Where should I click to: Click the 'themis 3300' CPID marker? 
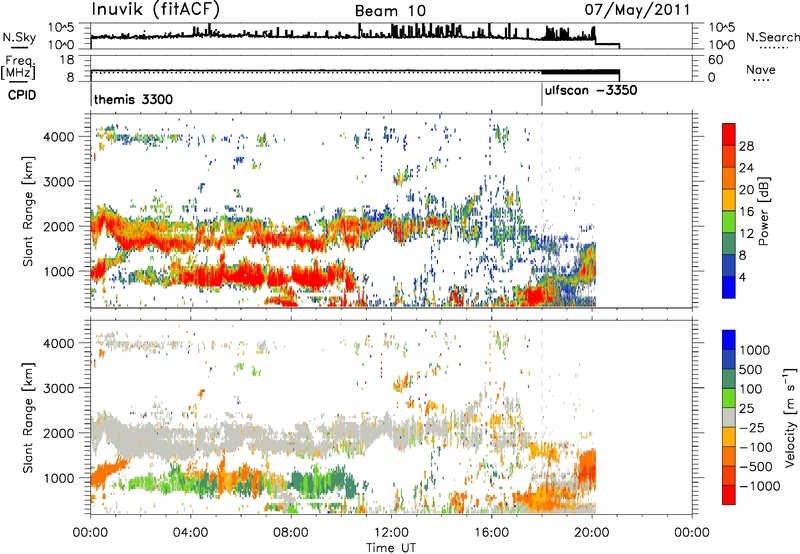(x=133, y=99)
